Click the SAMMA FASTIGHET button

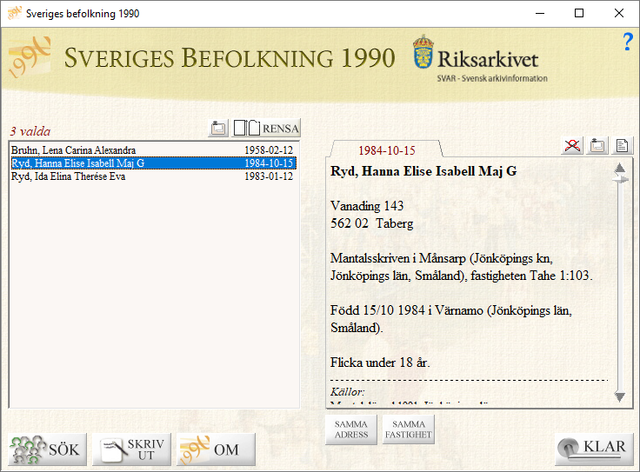click(x=408, y=430)
